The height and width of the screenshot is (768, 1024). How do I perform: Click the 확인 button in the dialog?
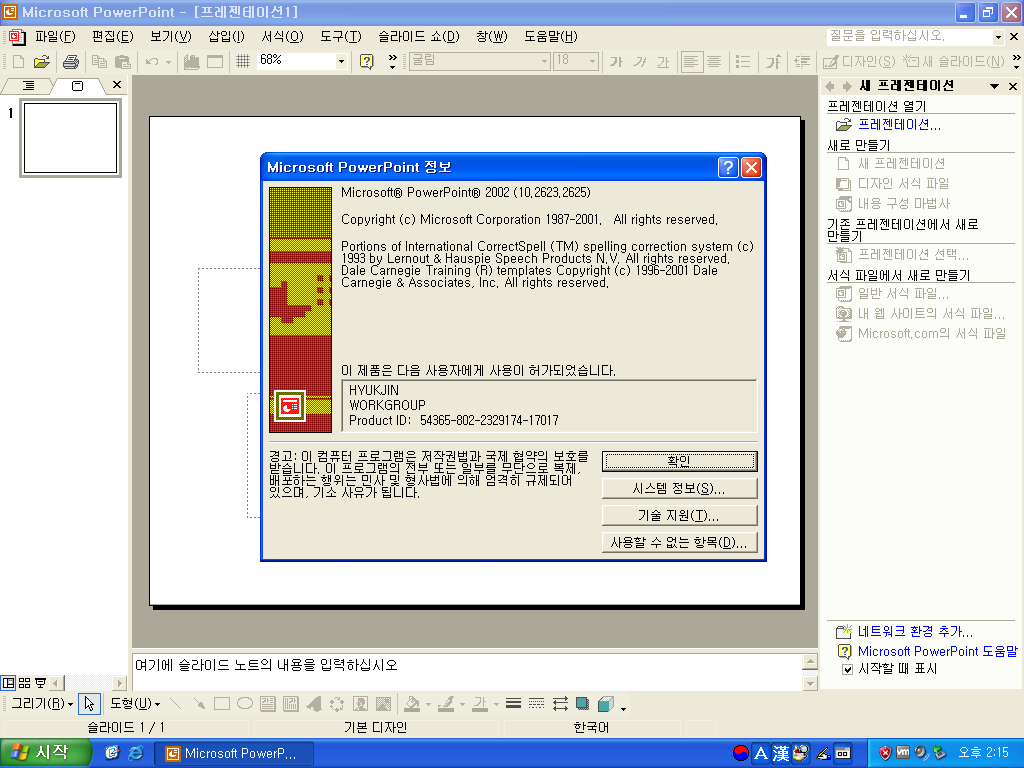(x=679, y=461)
